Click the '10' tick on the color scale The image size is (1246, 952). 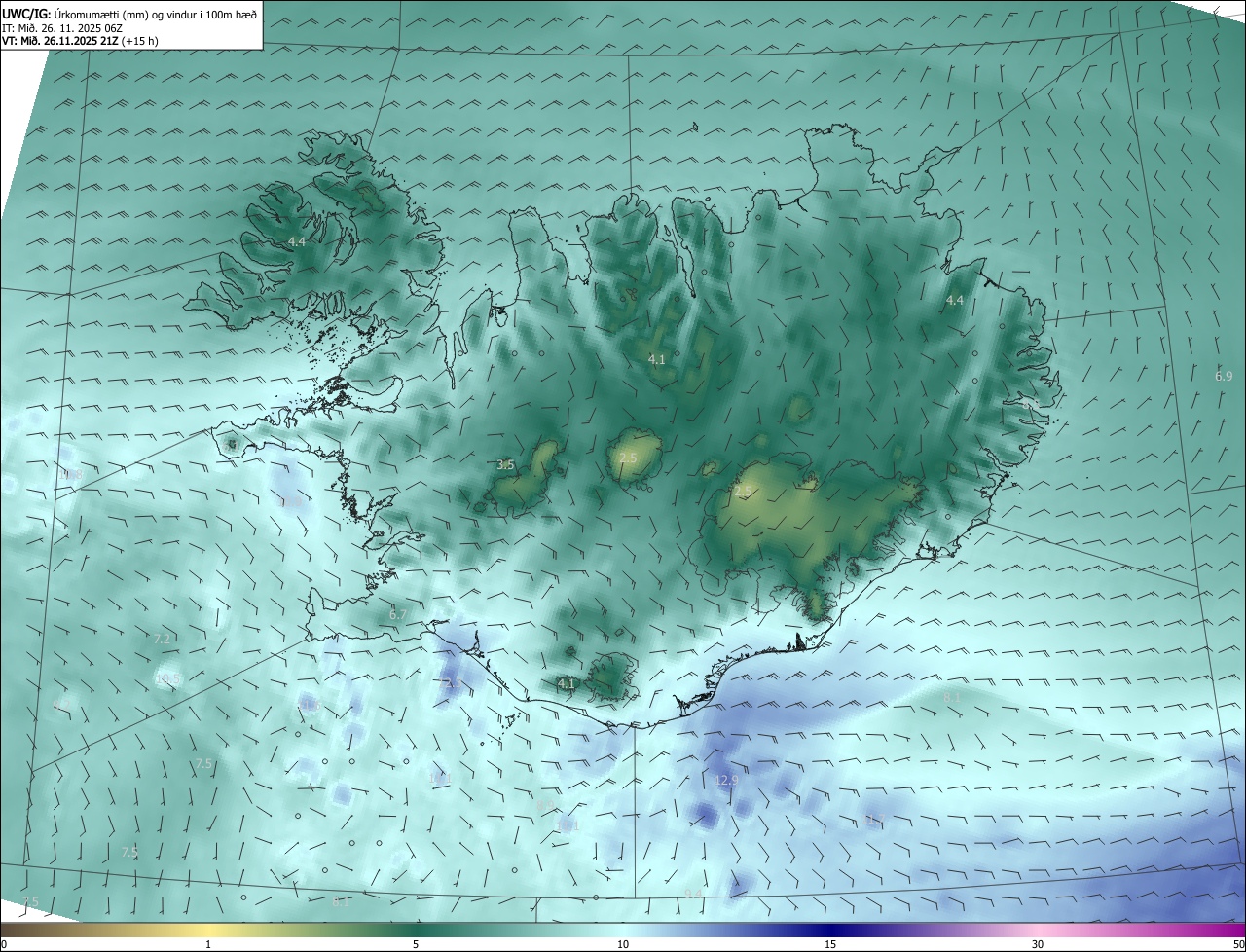point(623,944)
